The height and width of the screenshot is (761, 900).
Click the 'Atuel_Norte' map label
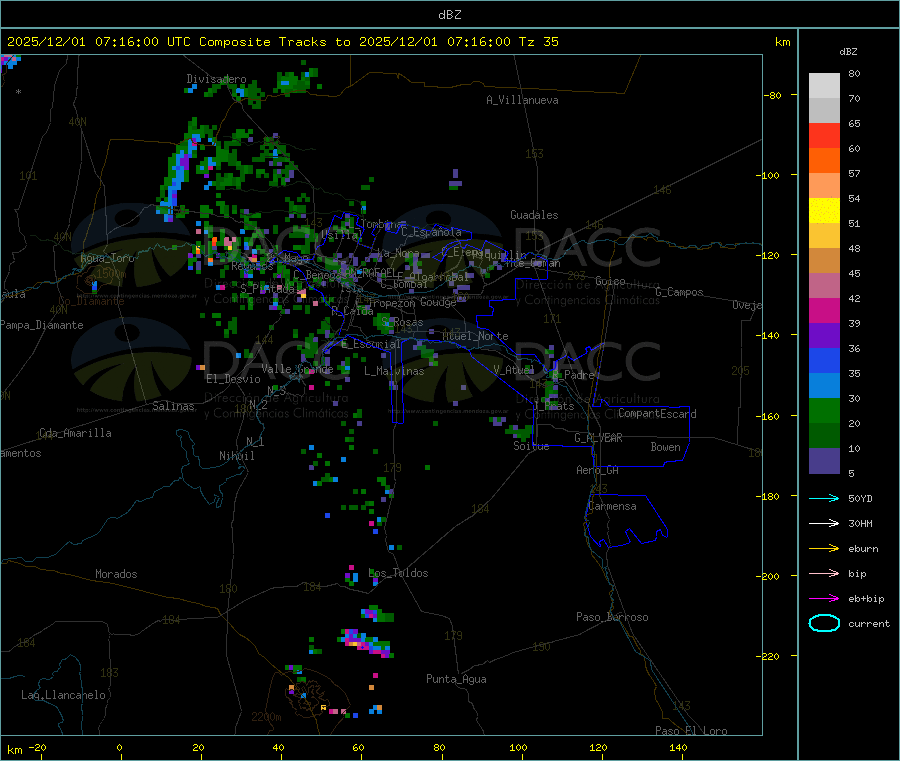coord(475,336)
